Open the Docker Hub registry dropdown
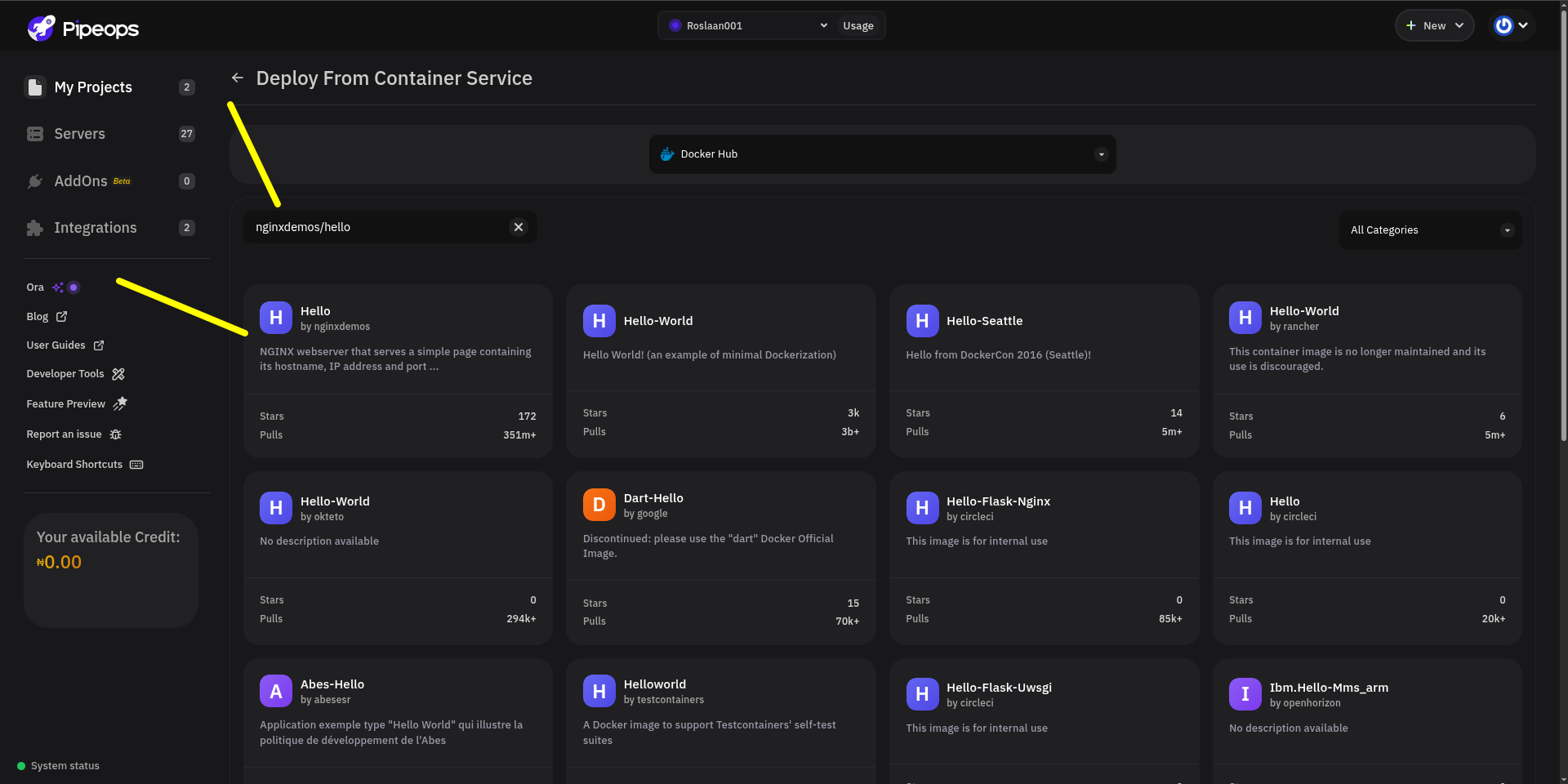The height and width of the screenshot is (784, 1568). tap(882, 154)
